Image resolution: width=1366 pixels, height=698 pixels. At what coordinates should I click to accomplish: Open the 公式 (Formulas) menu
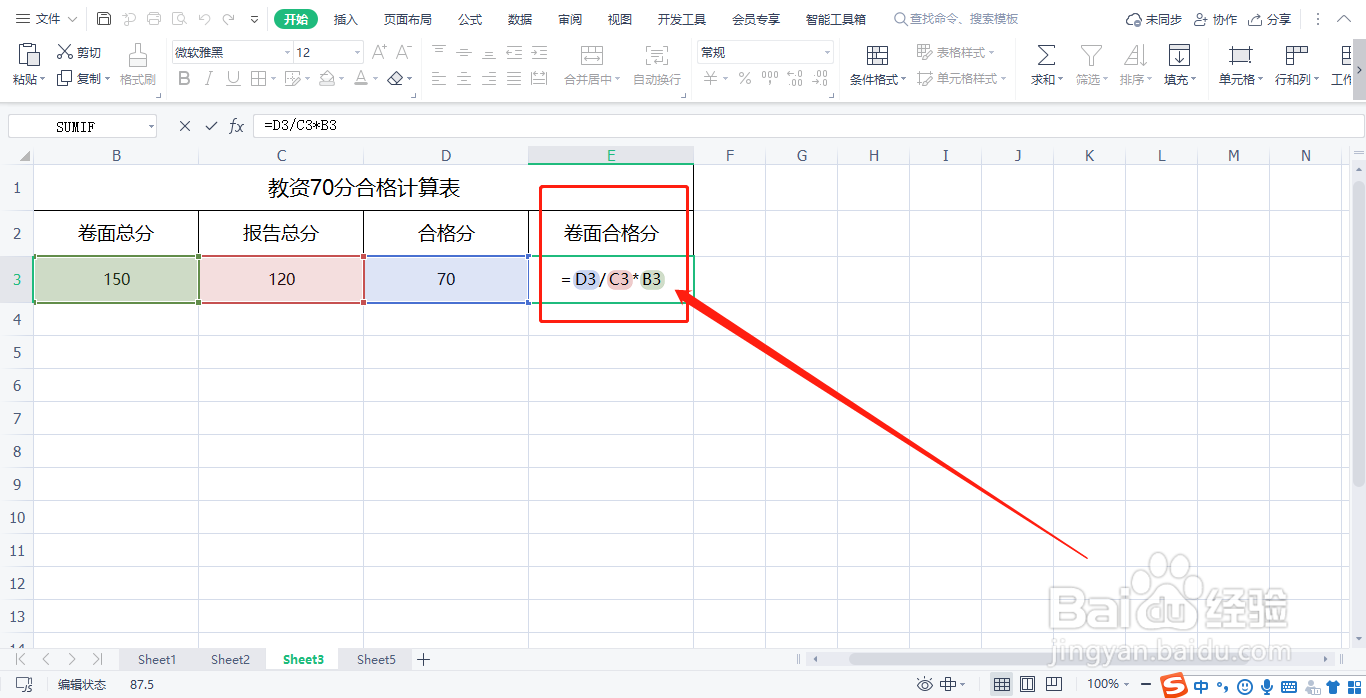(x=469, y=18)
